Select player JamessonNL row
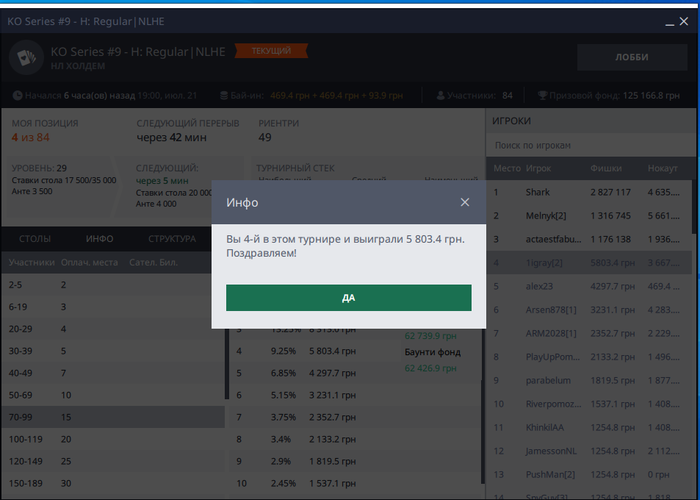The width and height of the screenshot is (700, 500). (x=589, y=451)
